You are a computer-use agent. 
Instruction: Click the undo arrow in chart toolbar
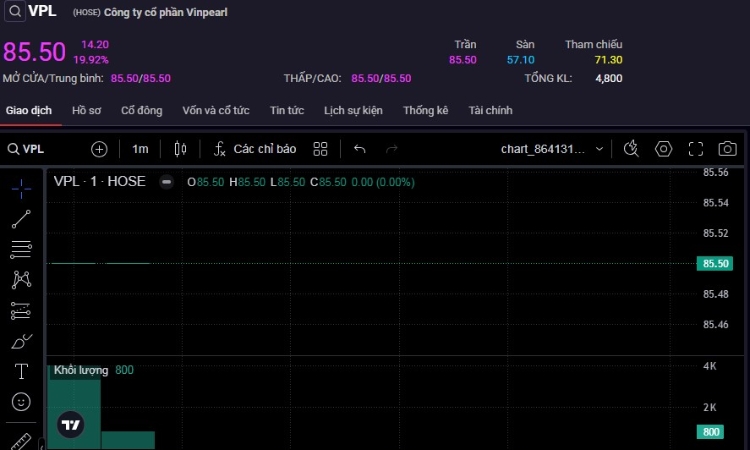pyautogui.click(x=360, y=149)
